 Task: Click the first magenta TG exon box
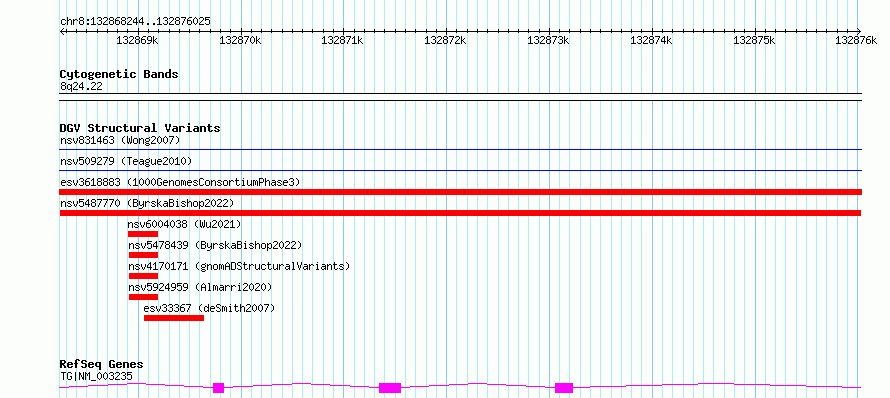pos(219,388)
